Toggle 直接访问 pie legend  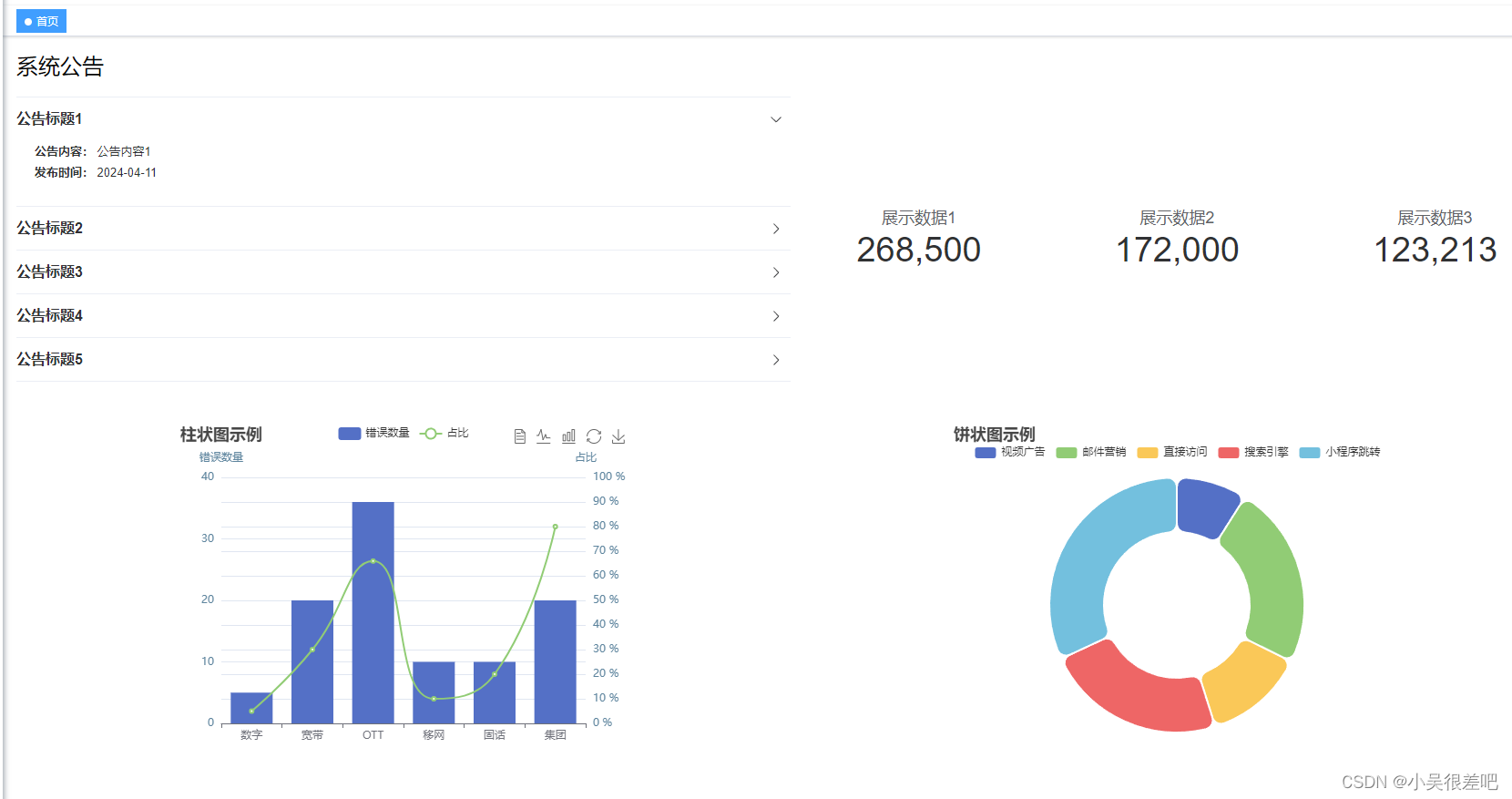click(1172, 452)
